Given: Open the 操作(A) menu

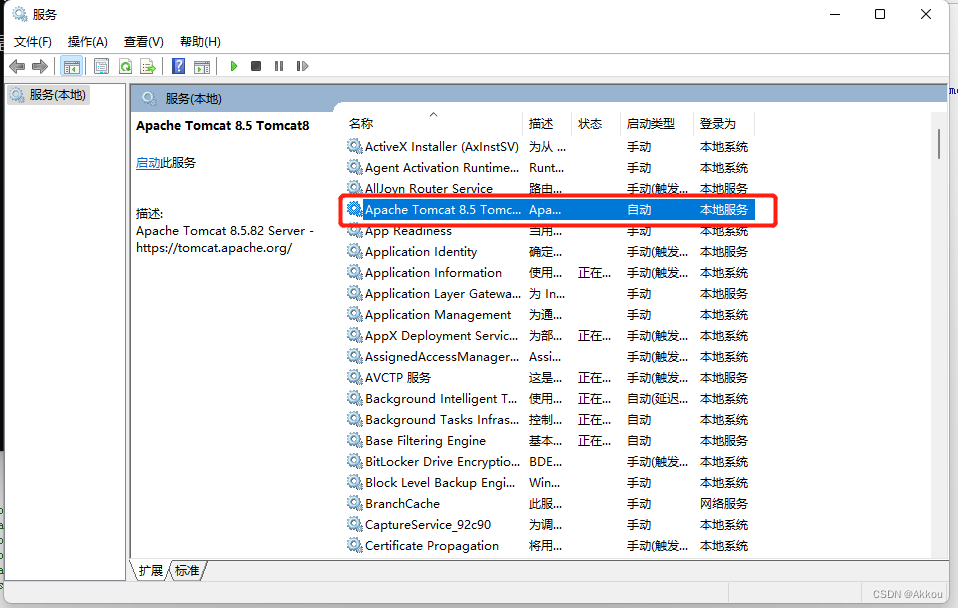Looking at the screenshot, I should (x=87, y=42).
